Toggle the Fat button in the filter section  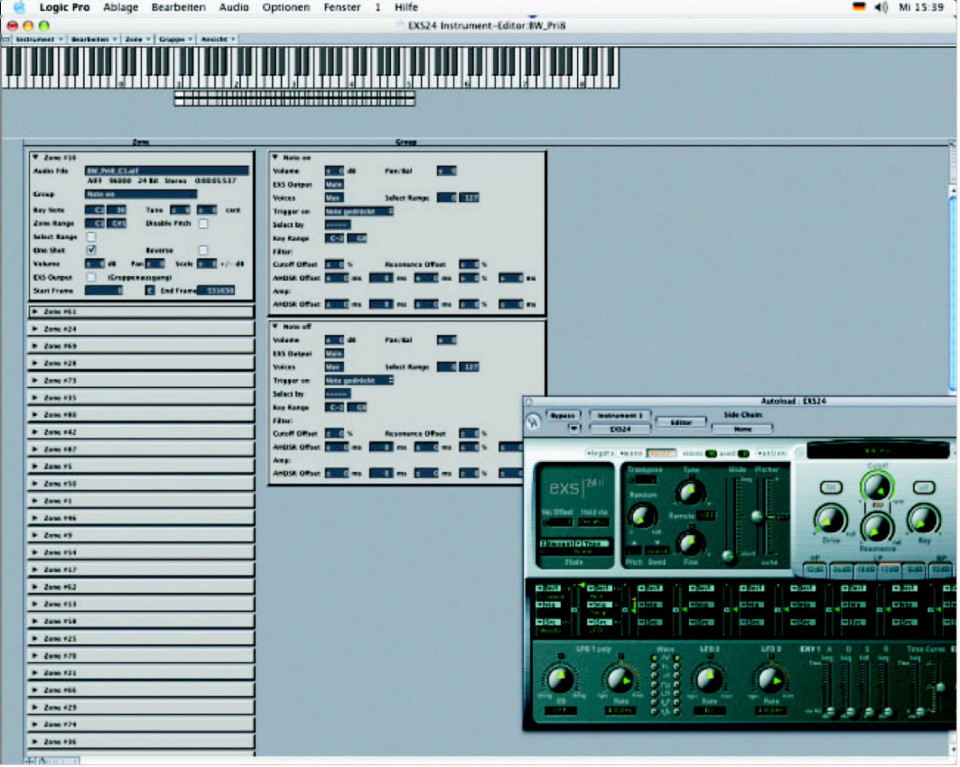click(x=831, y=487)
